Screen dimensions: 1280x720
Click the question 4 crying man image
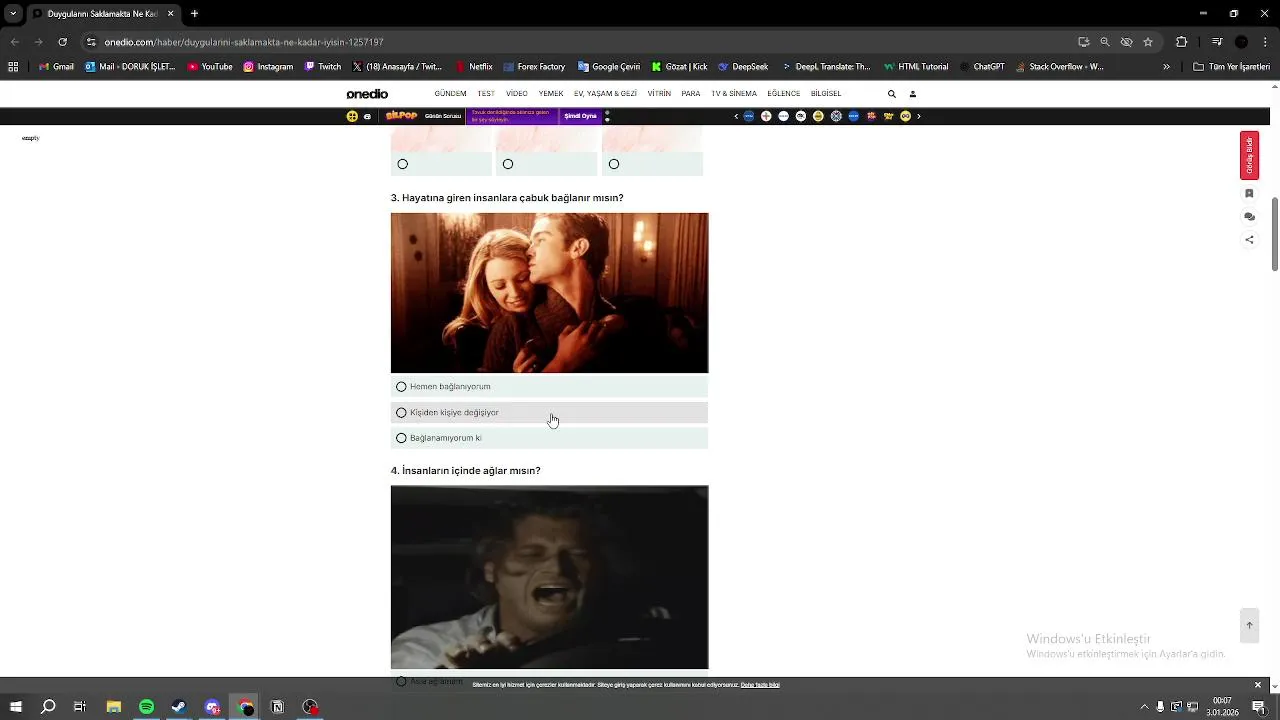549,577
